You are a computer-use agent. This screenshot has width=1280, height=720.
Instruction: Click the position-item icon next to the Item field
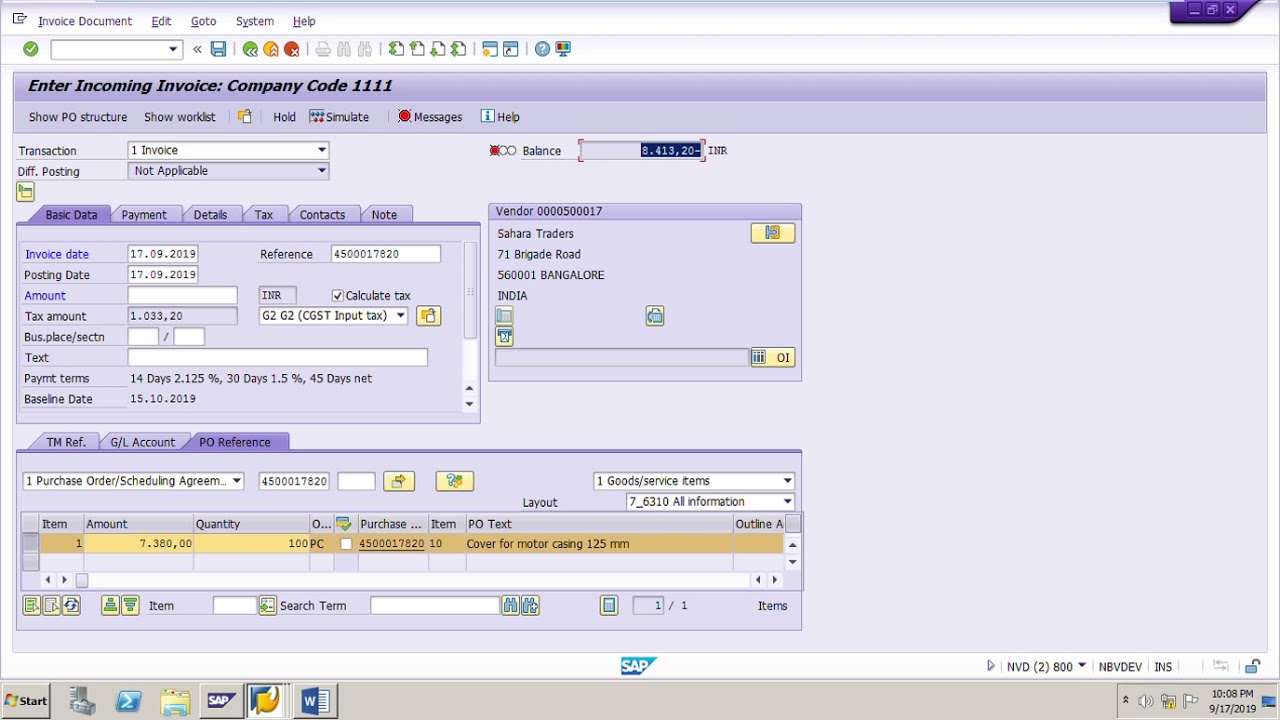(x=267, y=605)
